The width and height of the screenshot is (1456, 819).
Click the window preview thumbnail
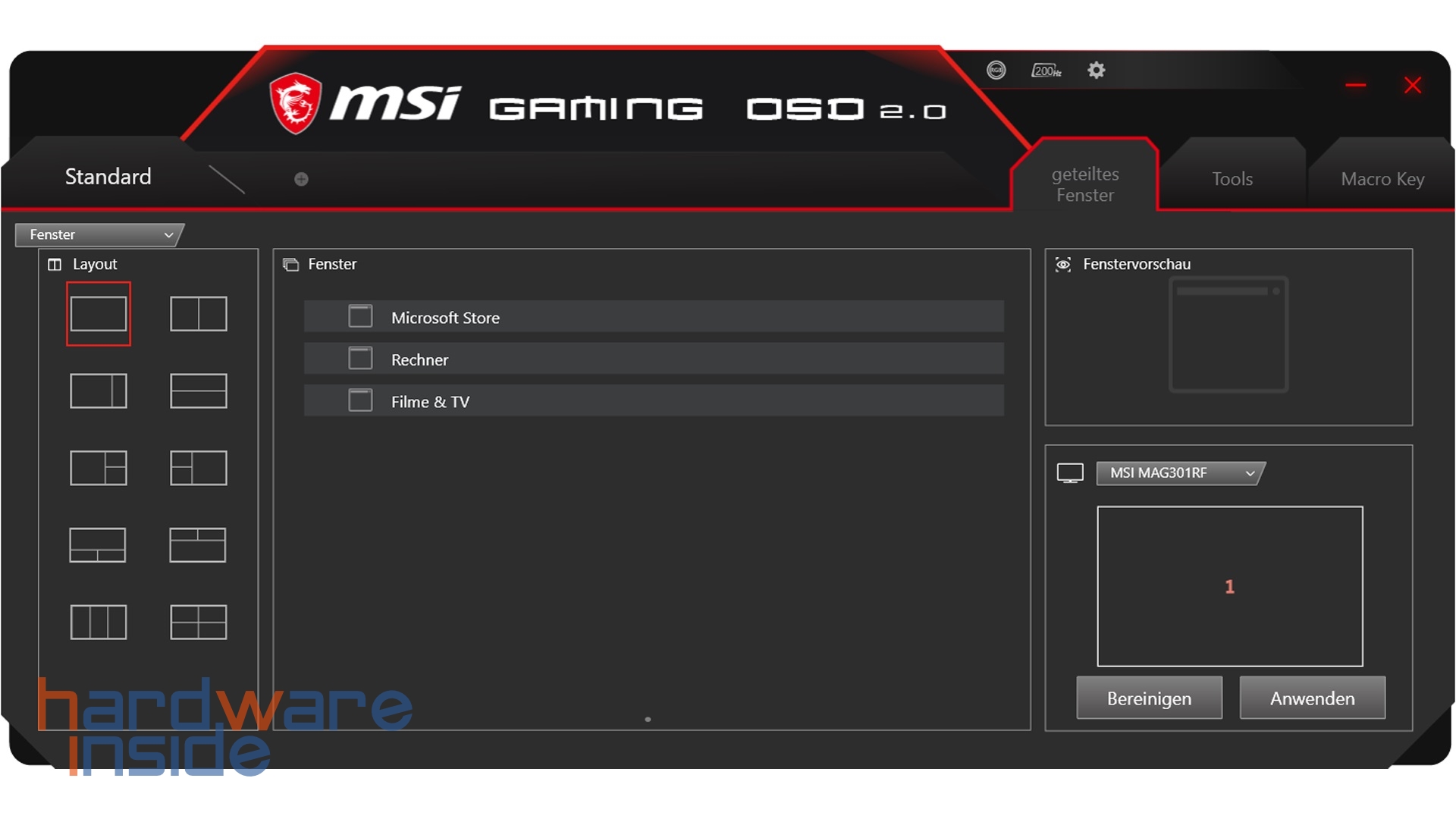(1228, 334)
